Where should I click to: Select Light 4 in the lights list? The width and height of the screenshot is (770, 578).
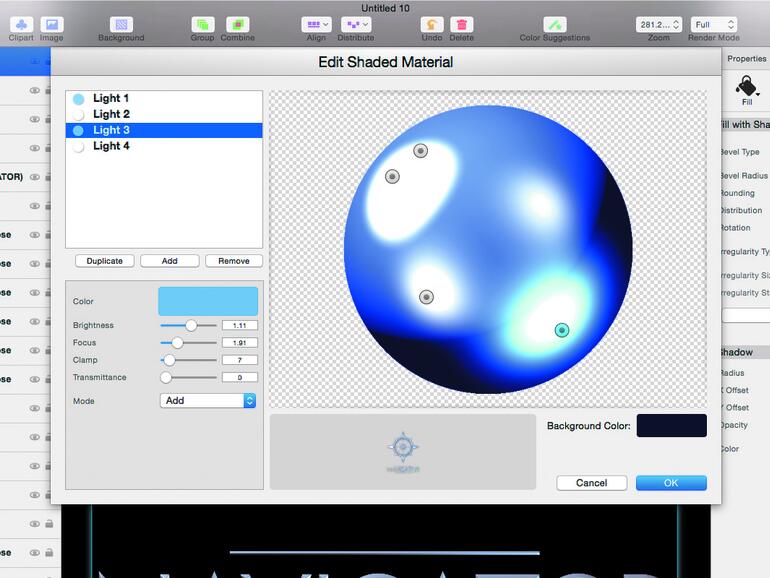tap(164, 146)
